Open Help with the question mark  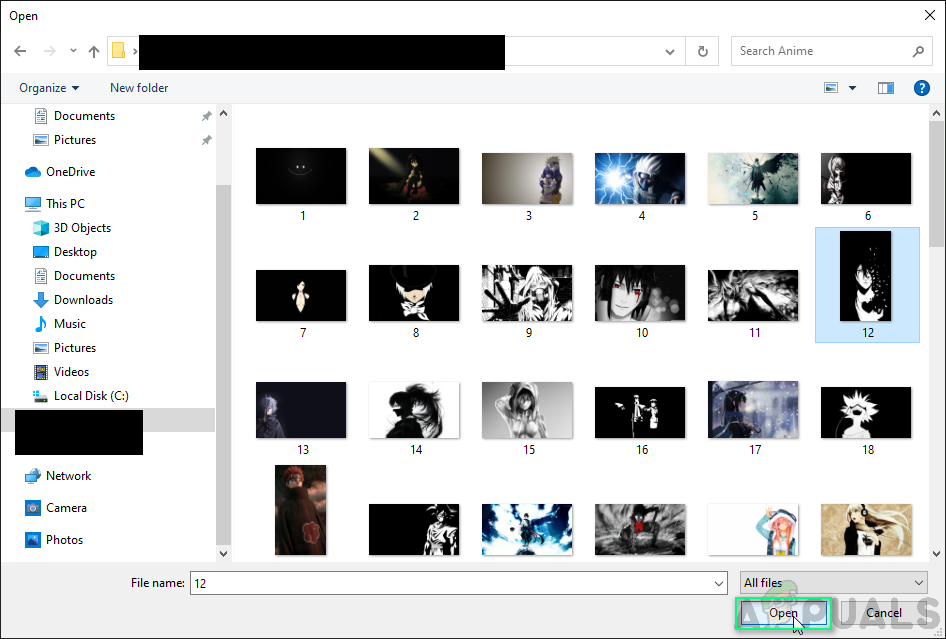(x=921, y=88)
